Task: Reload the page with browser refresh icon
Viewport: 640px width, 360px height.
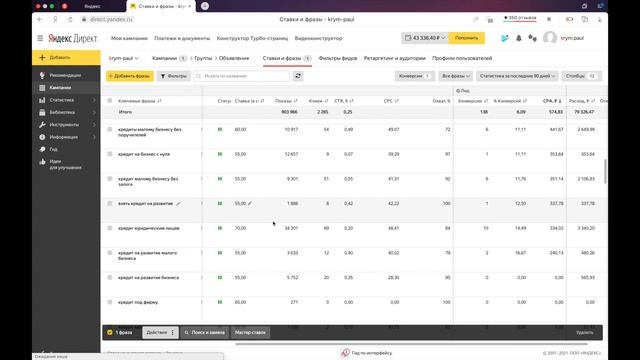Action: pos(70,19)
